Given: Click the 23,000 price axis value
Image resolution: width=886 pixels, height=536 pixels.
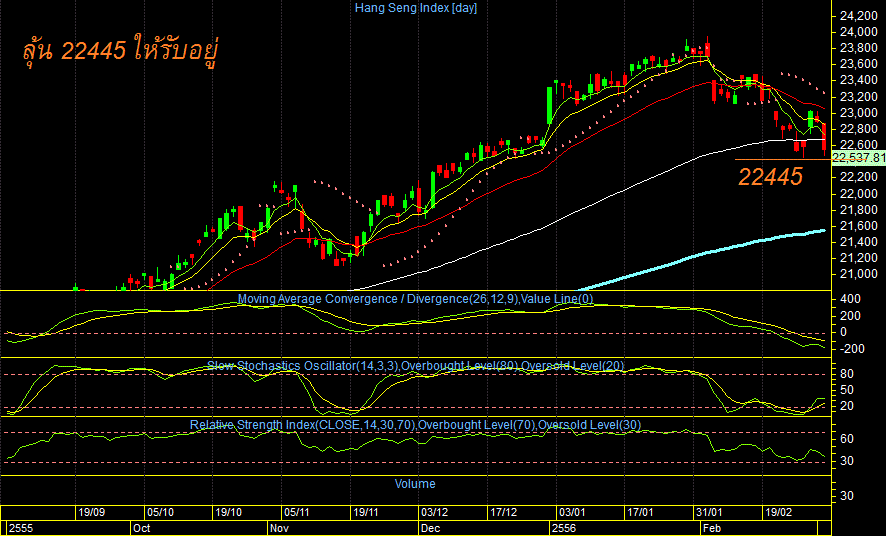Looking at the screenshot, I should point(858,113).
